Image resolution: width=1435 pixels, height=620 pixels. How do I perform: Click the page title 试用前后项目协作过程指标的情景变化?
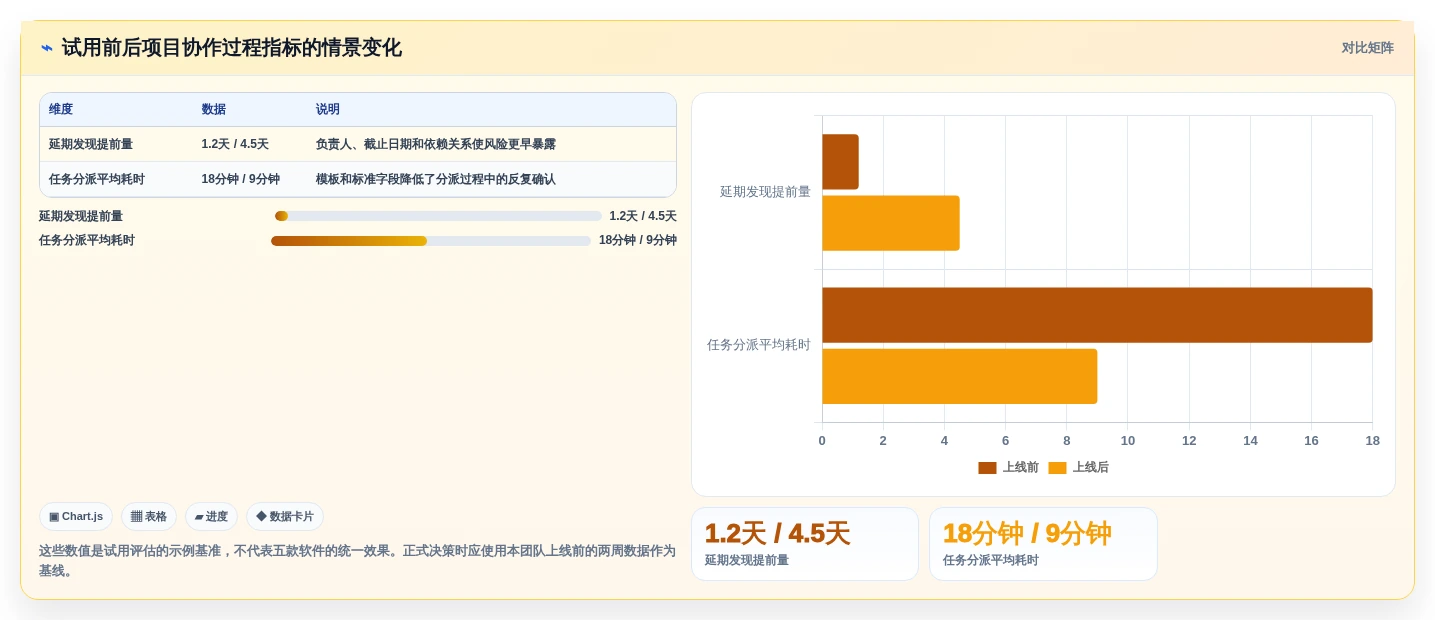[x=231, y=48]
